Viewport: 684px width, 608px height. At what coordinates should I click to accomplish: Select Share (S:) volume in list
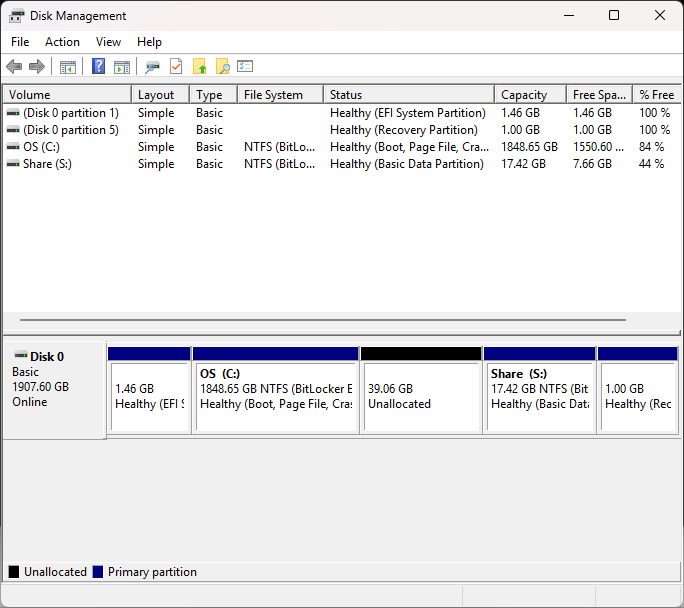click(x=342, y=164)
